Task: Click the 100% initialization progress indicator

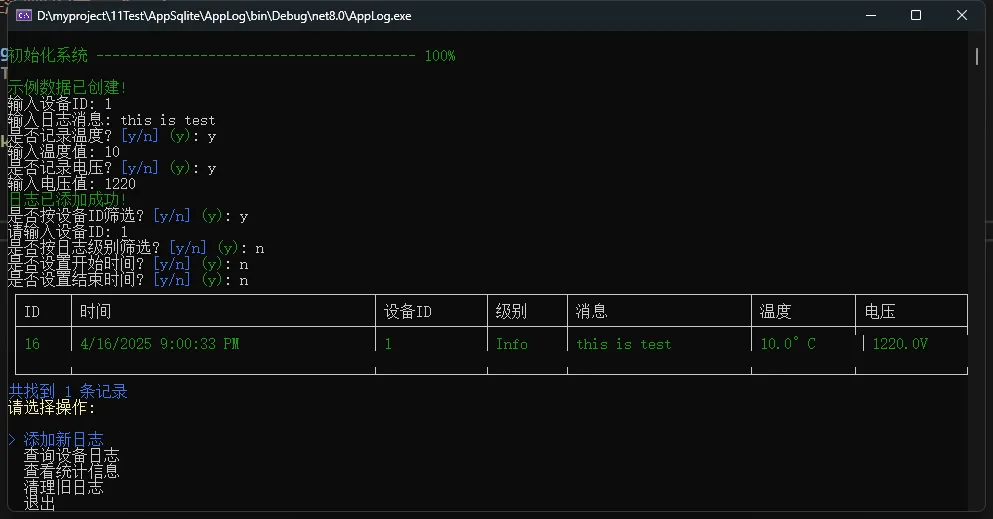Action: pyautogui.click(x=440, y=56)
